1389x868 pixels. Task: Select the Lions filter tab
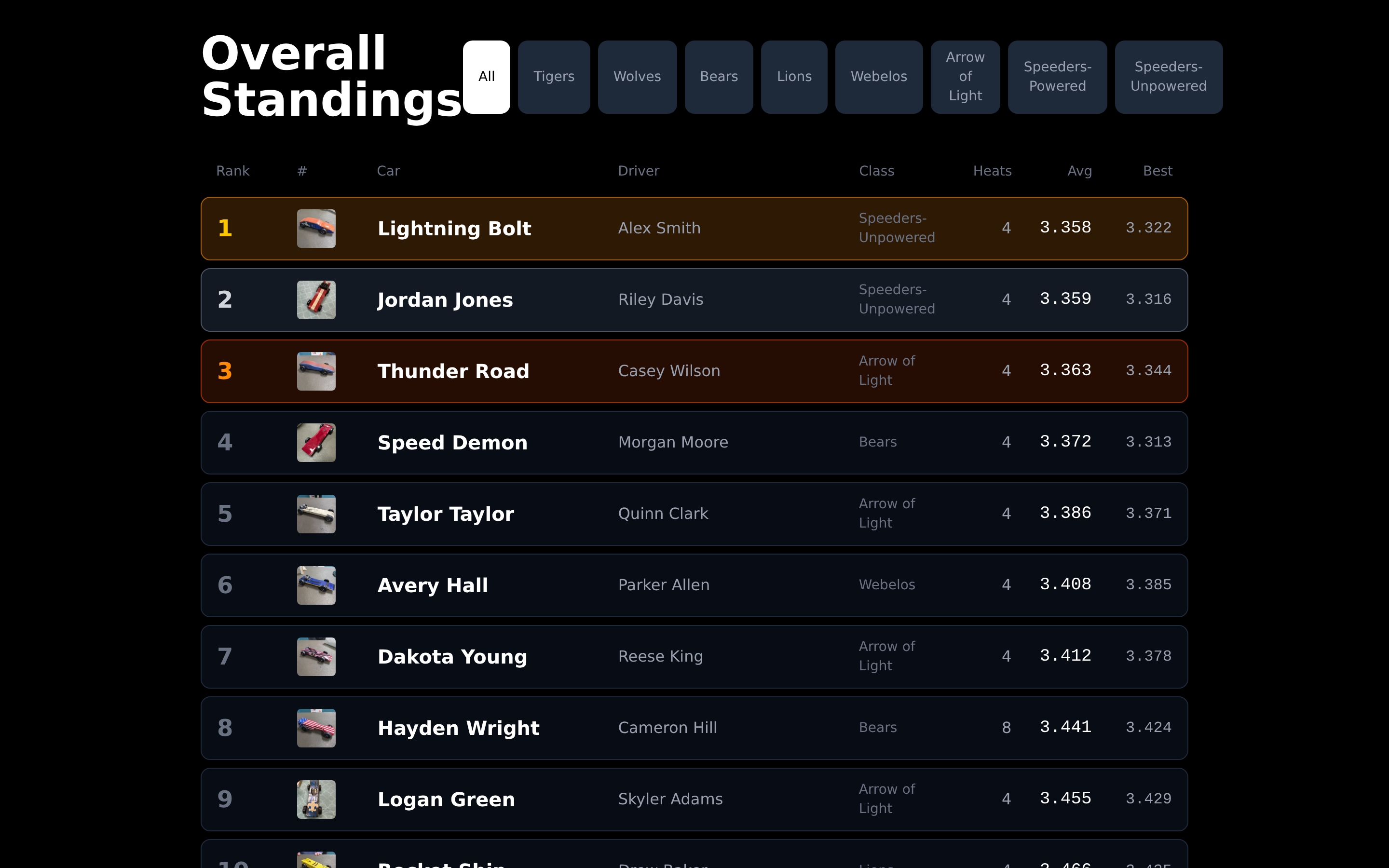794,77
